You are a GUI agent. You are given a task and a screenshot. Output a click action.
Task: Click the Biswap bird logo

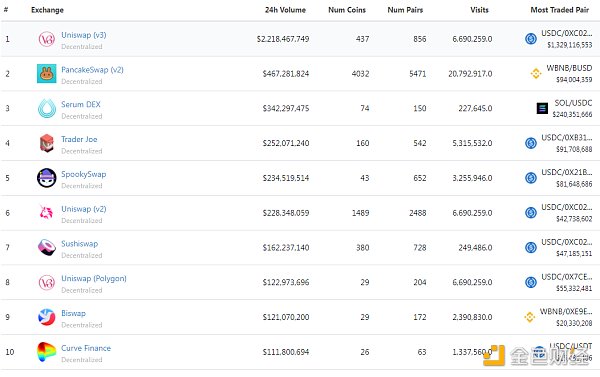[x=47, y=317]
